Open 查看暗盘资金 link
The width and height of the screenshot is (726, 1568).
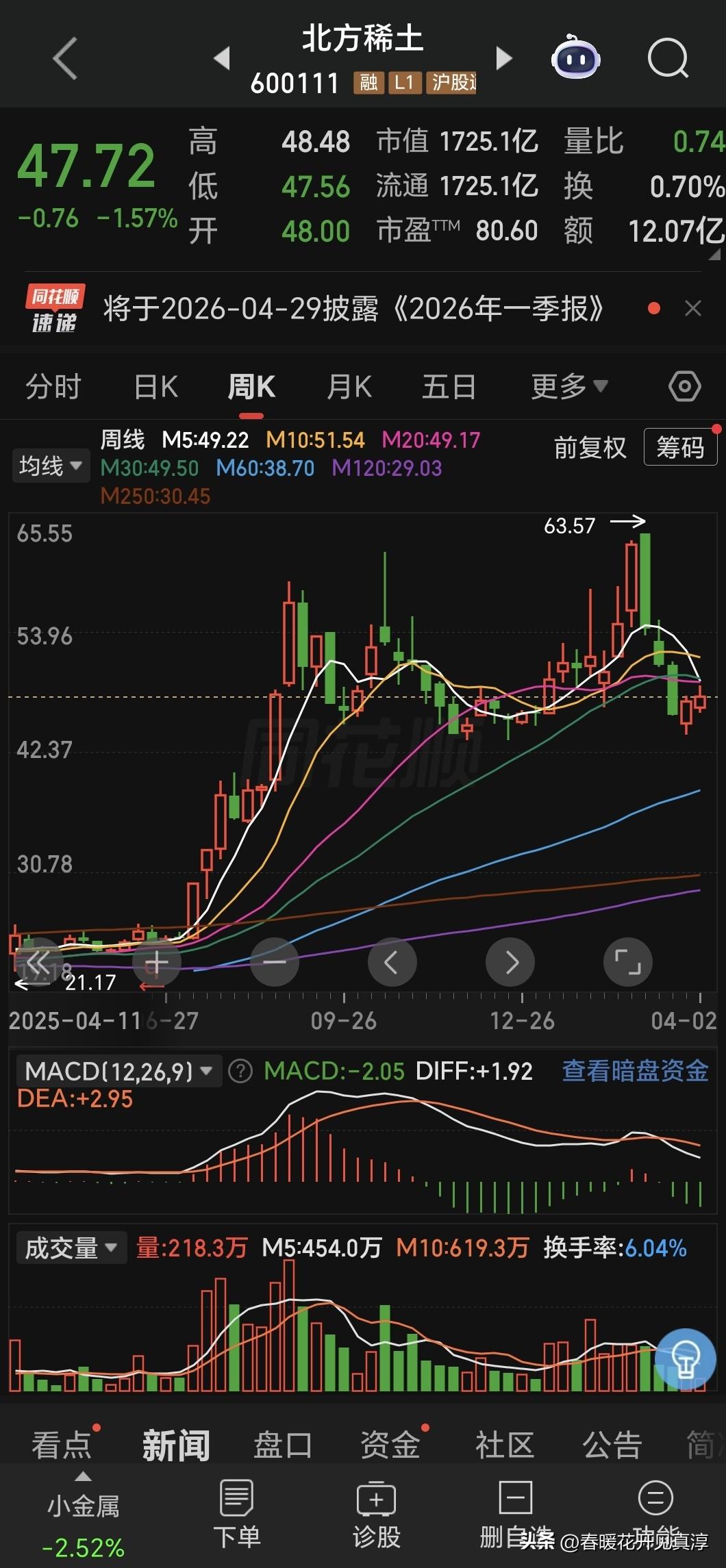(635, 1070)
